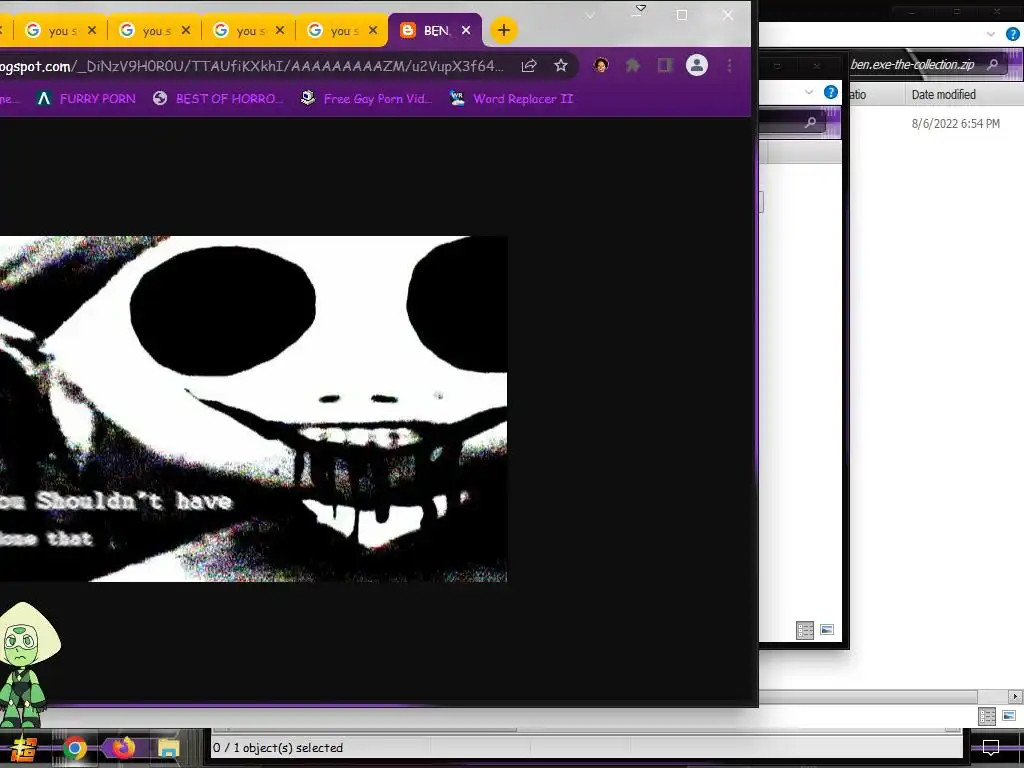Open Chrome's three-dot menu
The width and height of the screenshot is (1024, 768).
[x=729, y=65]
